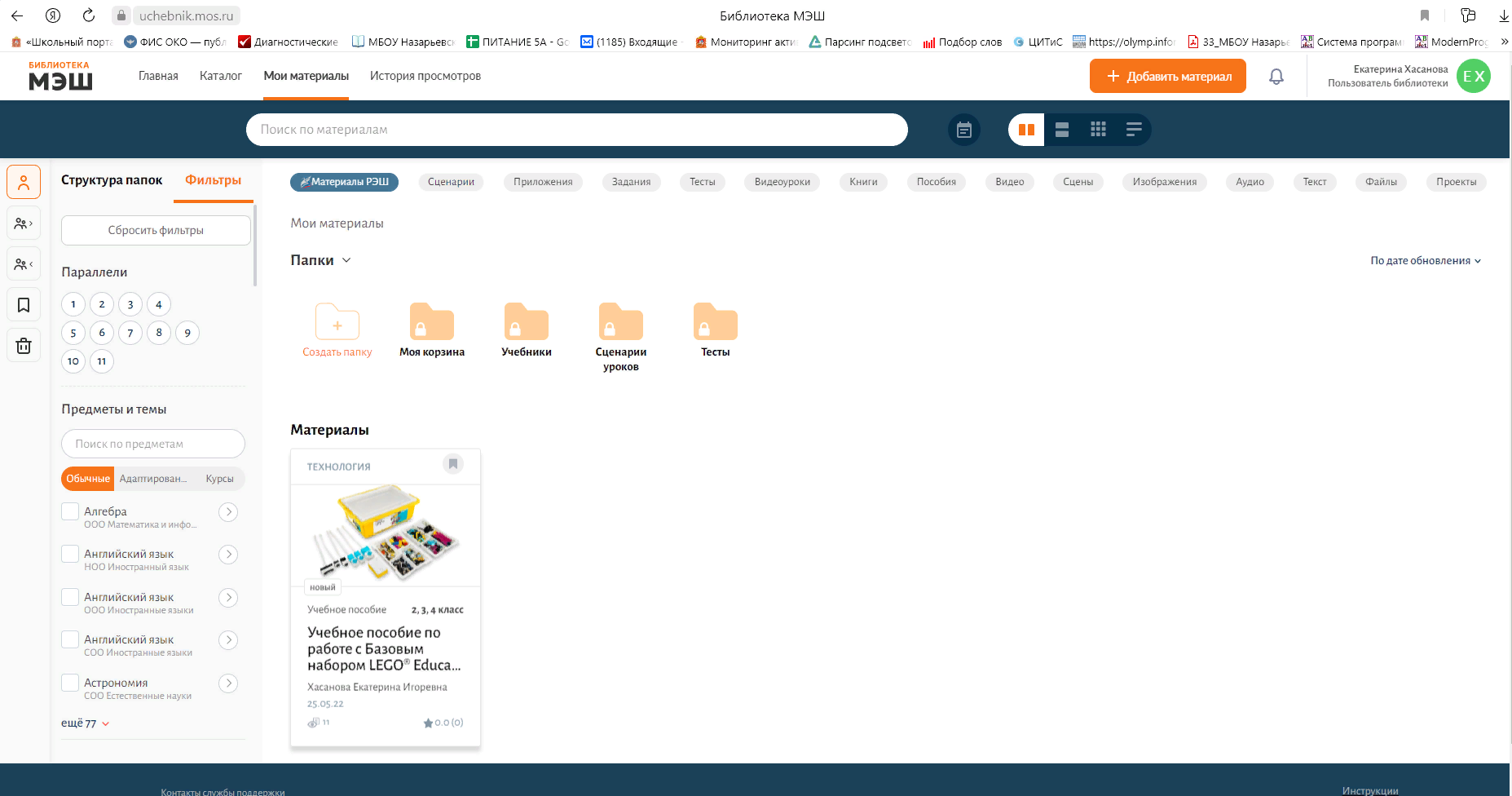
Task: Select parallel grade 7 filter
Action: click(130, 333)
